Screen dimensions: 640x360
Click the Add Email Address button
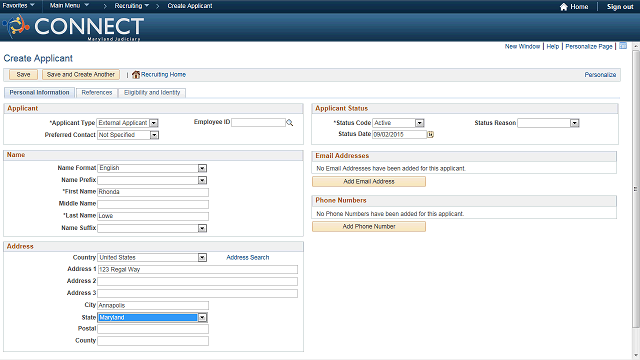(369, 181)
